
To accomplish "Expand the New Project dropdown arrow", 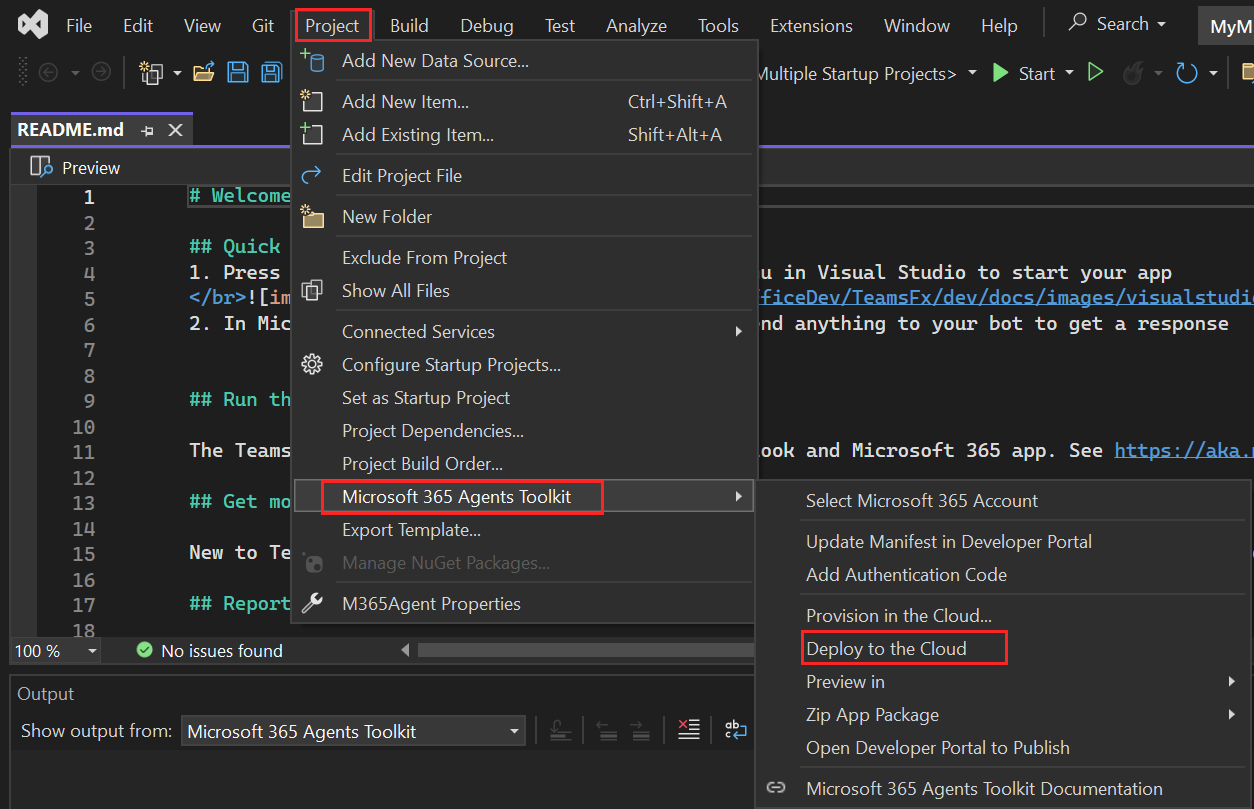I will click(177, 73).
